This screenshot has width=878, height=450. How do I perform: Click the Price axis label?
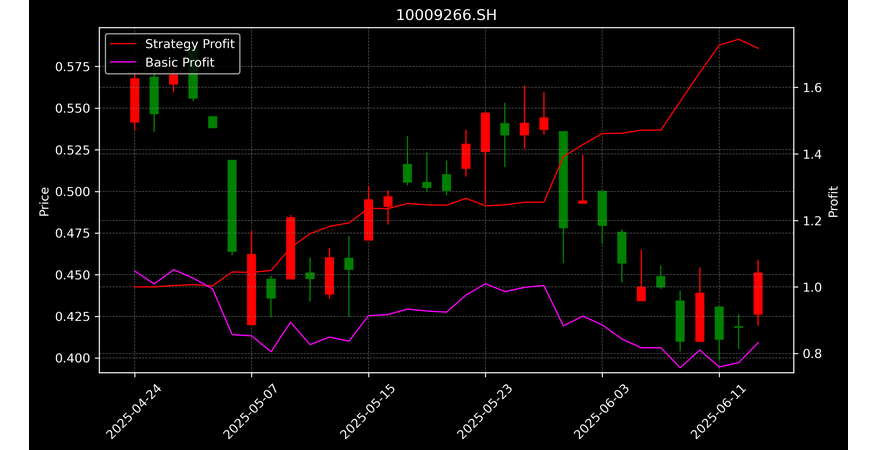[x=44, y=201]
